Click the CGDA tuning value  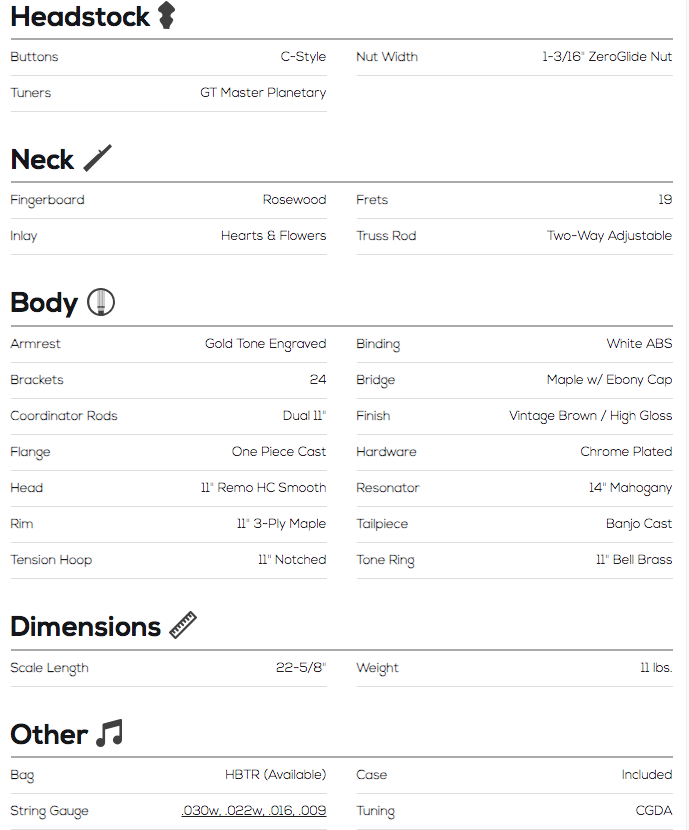[654, 810]
